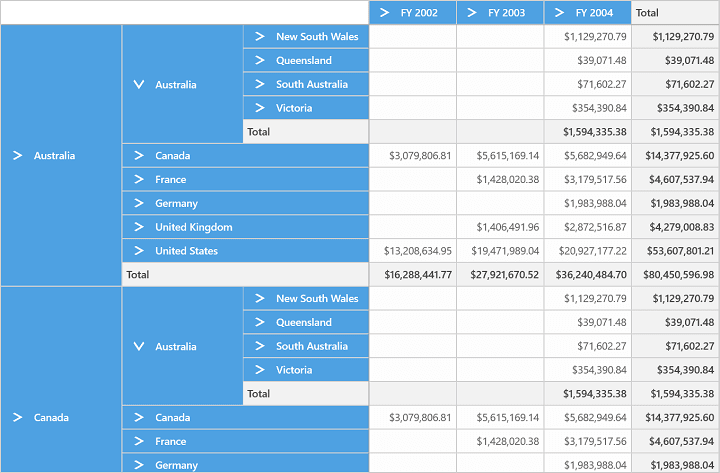Expand the outer Australia row group
720x473 pixels.
17,156
